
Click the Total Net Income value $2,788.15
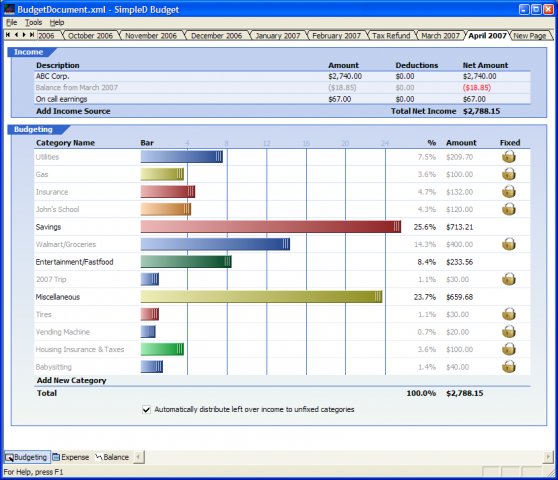coord(481,111)
